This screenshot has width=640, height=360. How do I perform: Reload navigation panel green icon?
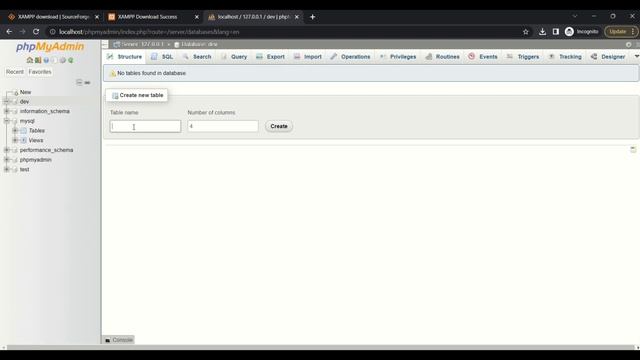71,60
